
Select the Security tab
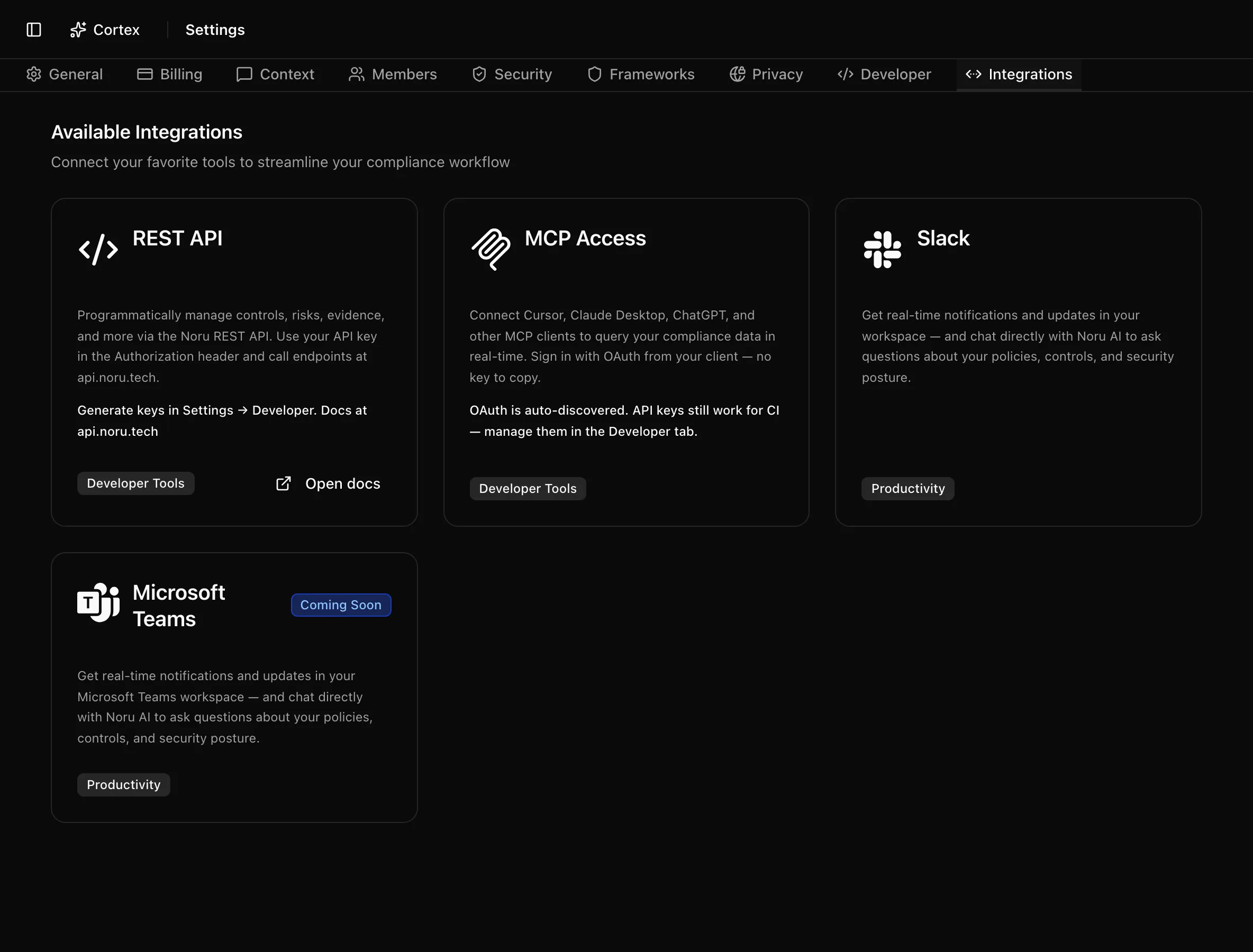[512, 74]
